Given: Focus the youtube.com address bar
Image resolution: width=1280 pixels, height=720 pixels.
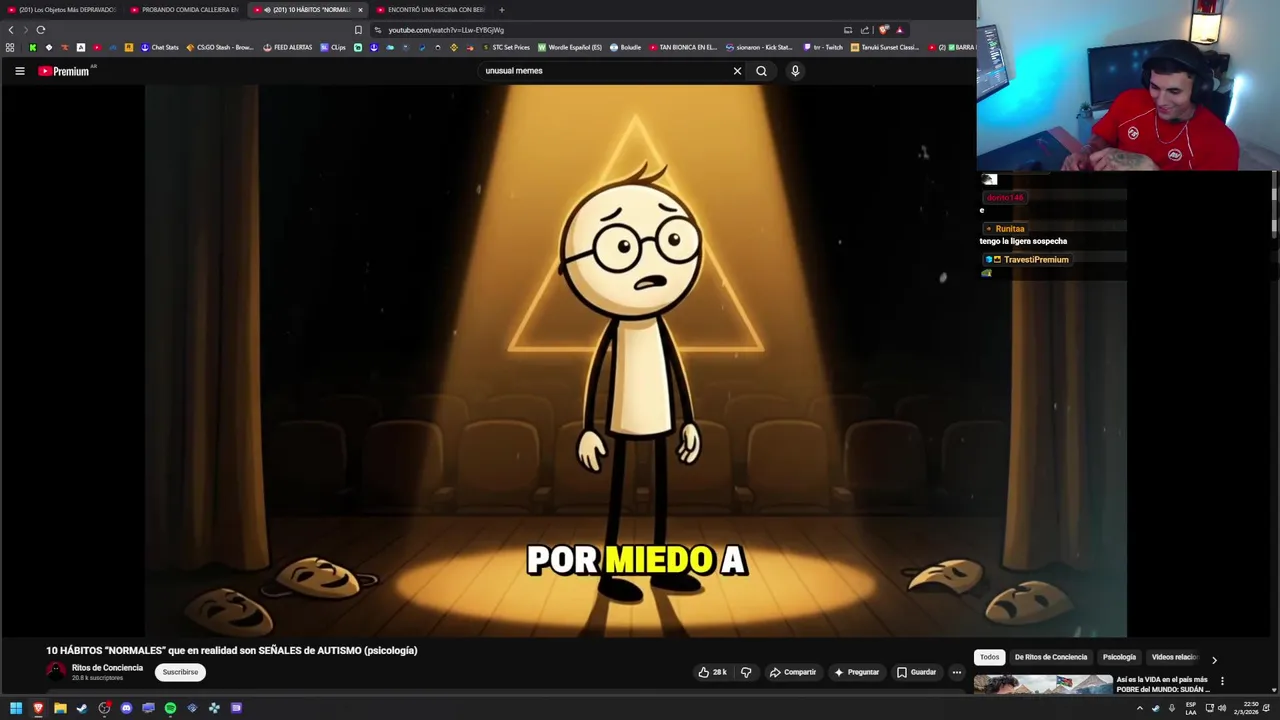Looking at the screenshot, I should pyautogui.click(x=600, y=30).
